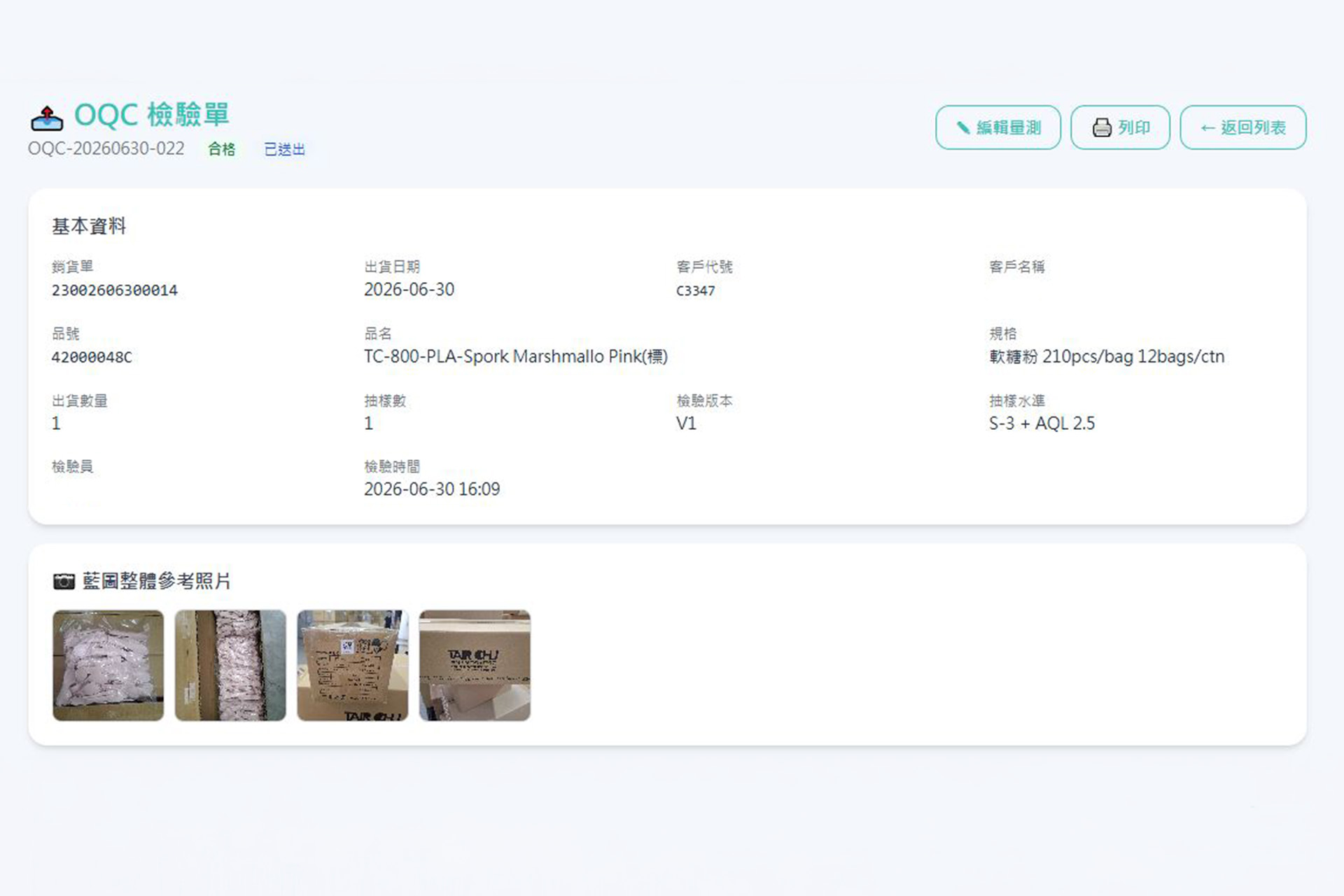
Task: Click the printer icon in 列印
Action: tap(1102, 127)
